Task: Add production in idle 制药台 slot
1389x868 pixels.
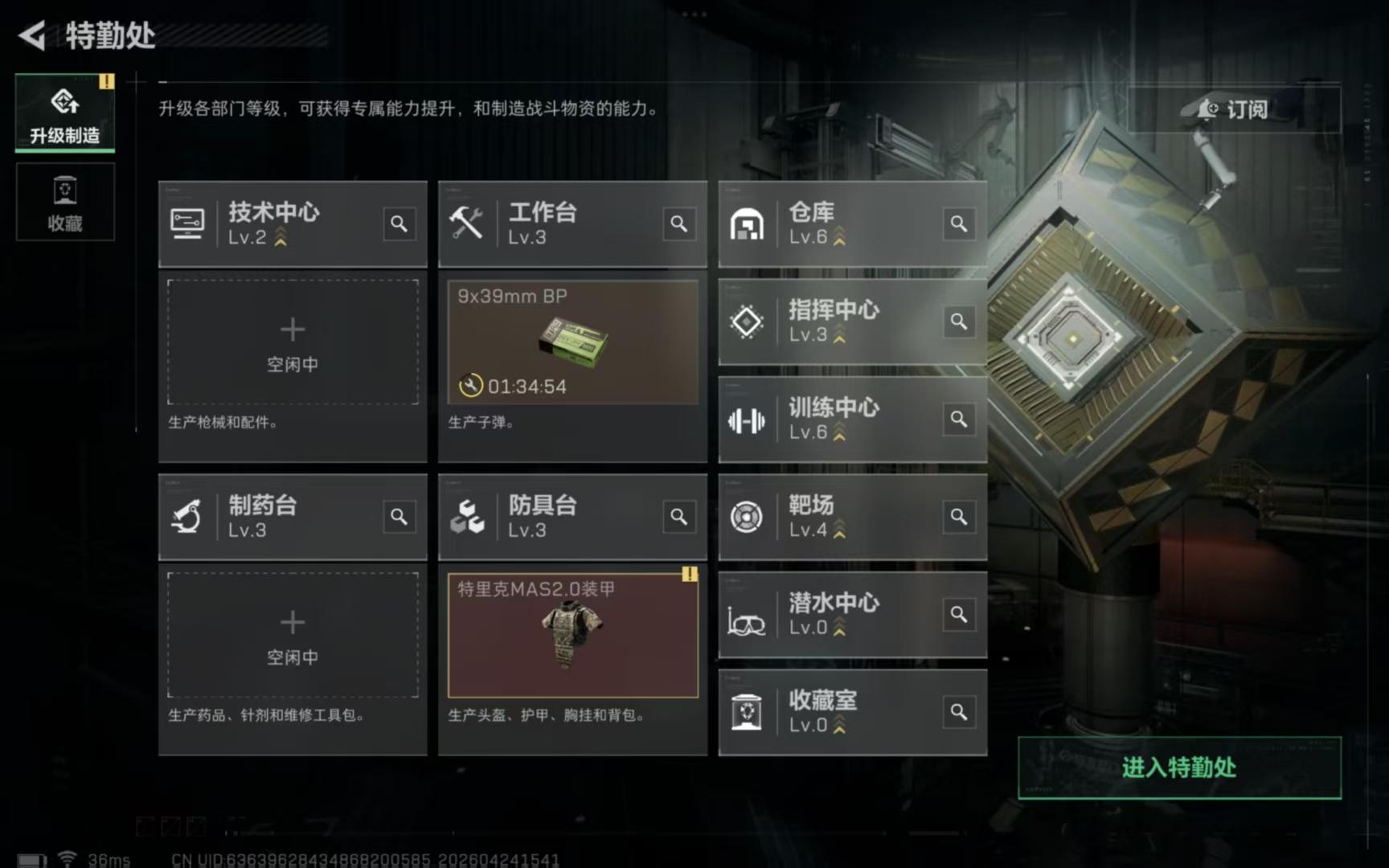Action: tap(293, 635)
